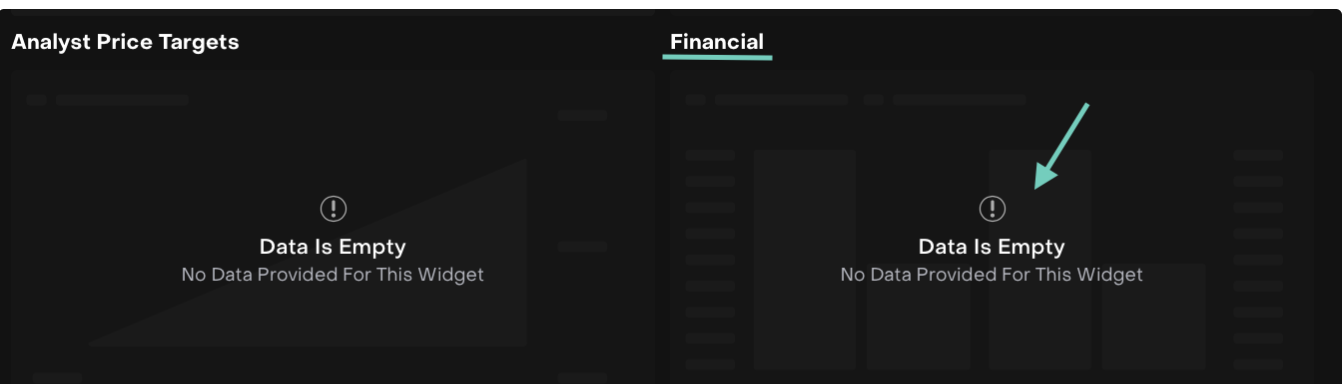Click "No Data Provided" message in Financial widget
Image resolution: width=1342 pixels, height=384 pixels.
[992, 274]
